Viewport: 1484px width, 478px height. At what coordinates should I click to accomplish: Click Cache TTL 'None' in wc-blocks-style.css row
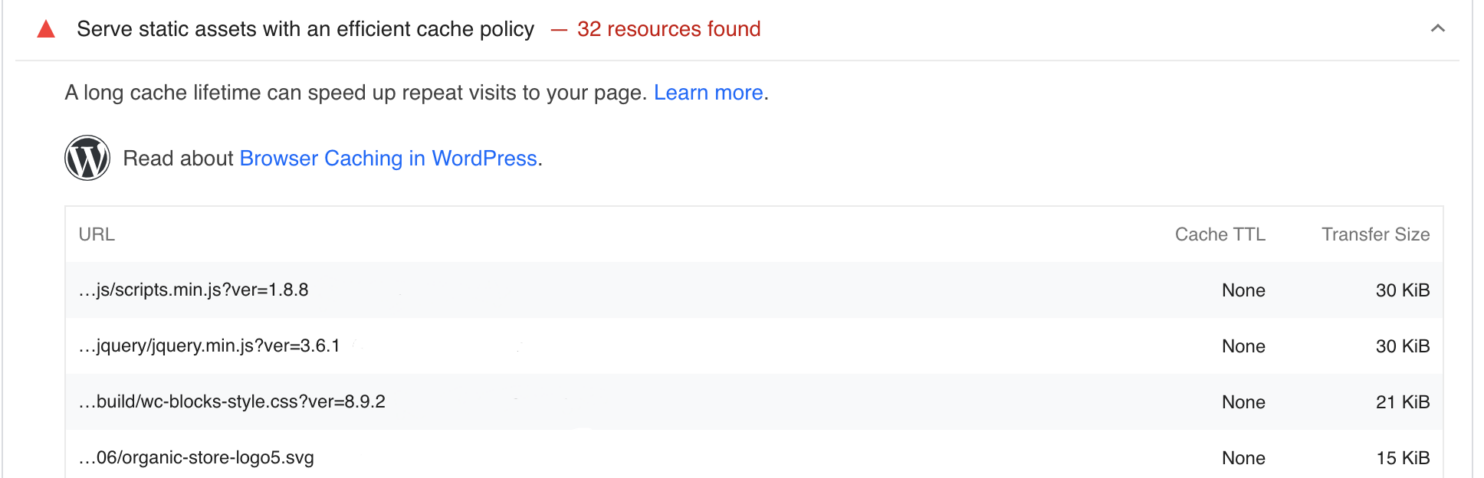(1243, 402)
